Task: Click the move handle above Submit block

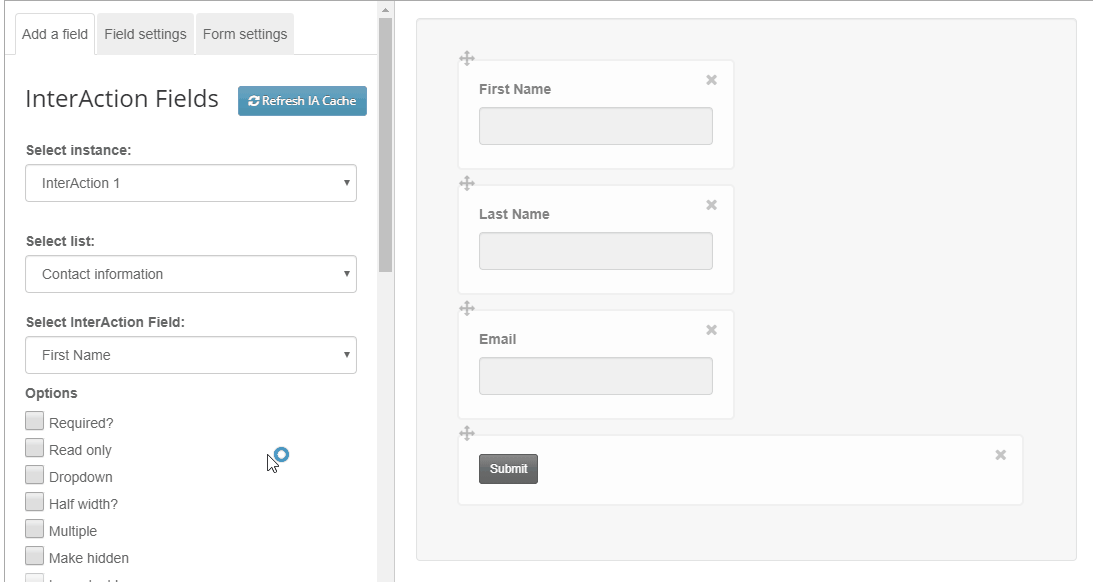Action: click(467, 433)
